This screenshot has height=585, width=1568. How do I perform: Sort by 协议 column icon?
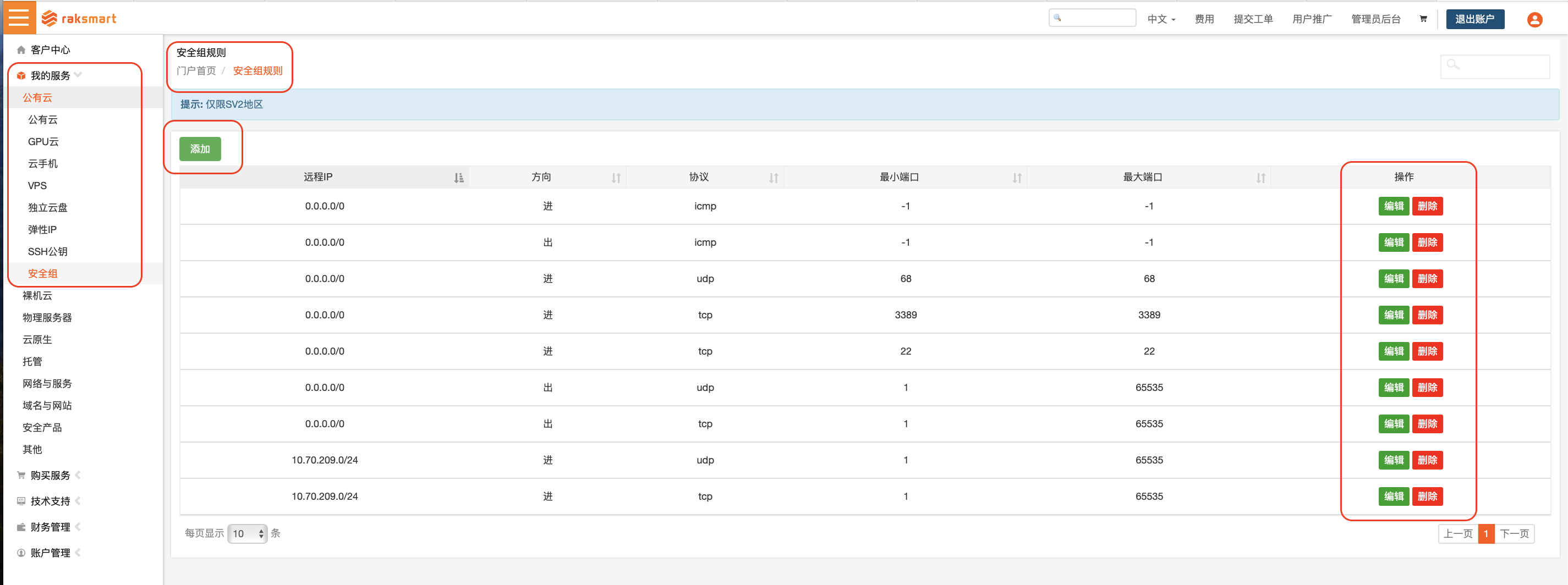pyautogui.click(x=774, y=178)
